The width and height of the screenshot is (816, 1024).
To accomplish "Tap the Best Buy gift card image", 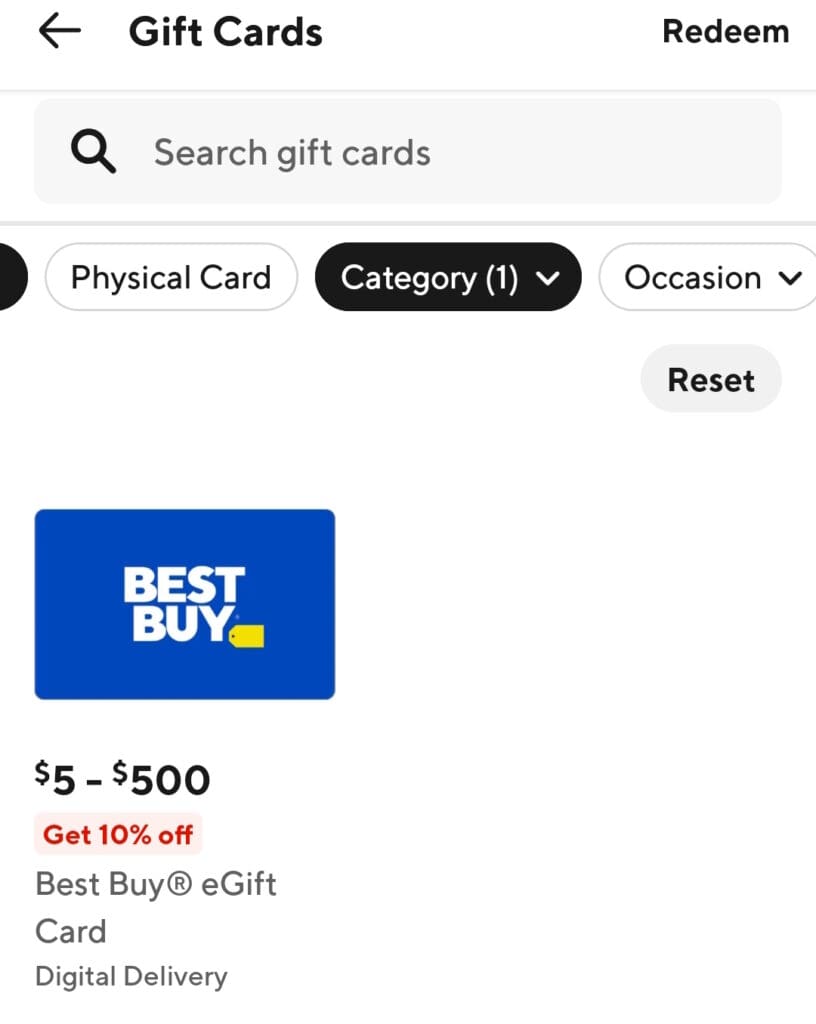I will (184, 603).
